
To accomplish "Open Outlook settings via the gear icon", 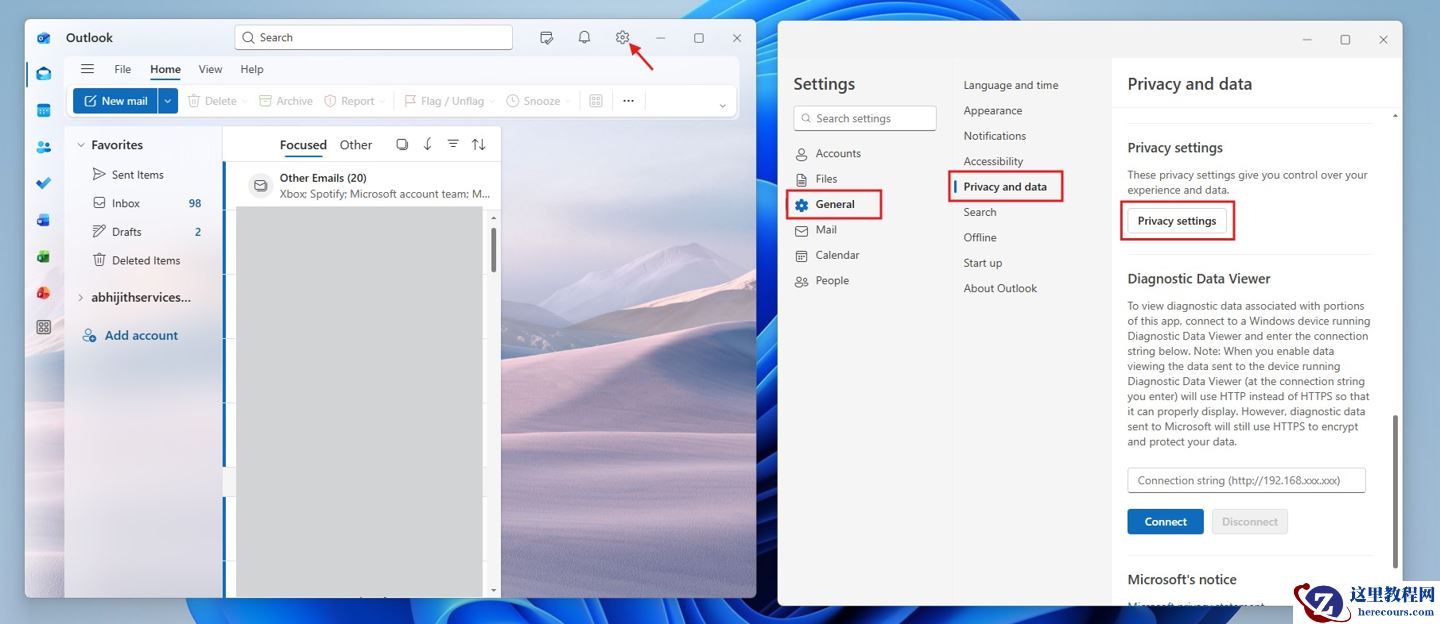I will pos(622,37).
